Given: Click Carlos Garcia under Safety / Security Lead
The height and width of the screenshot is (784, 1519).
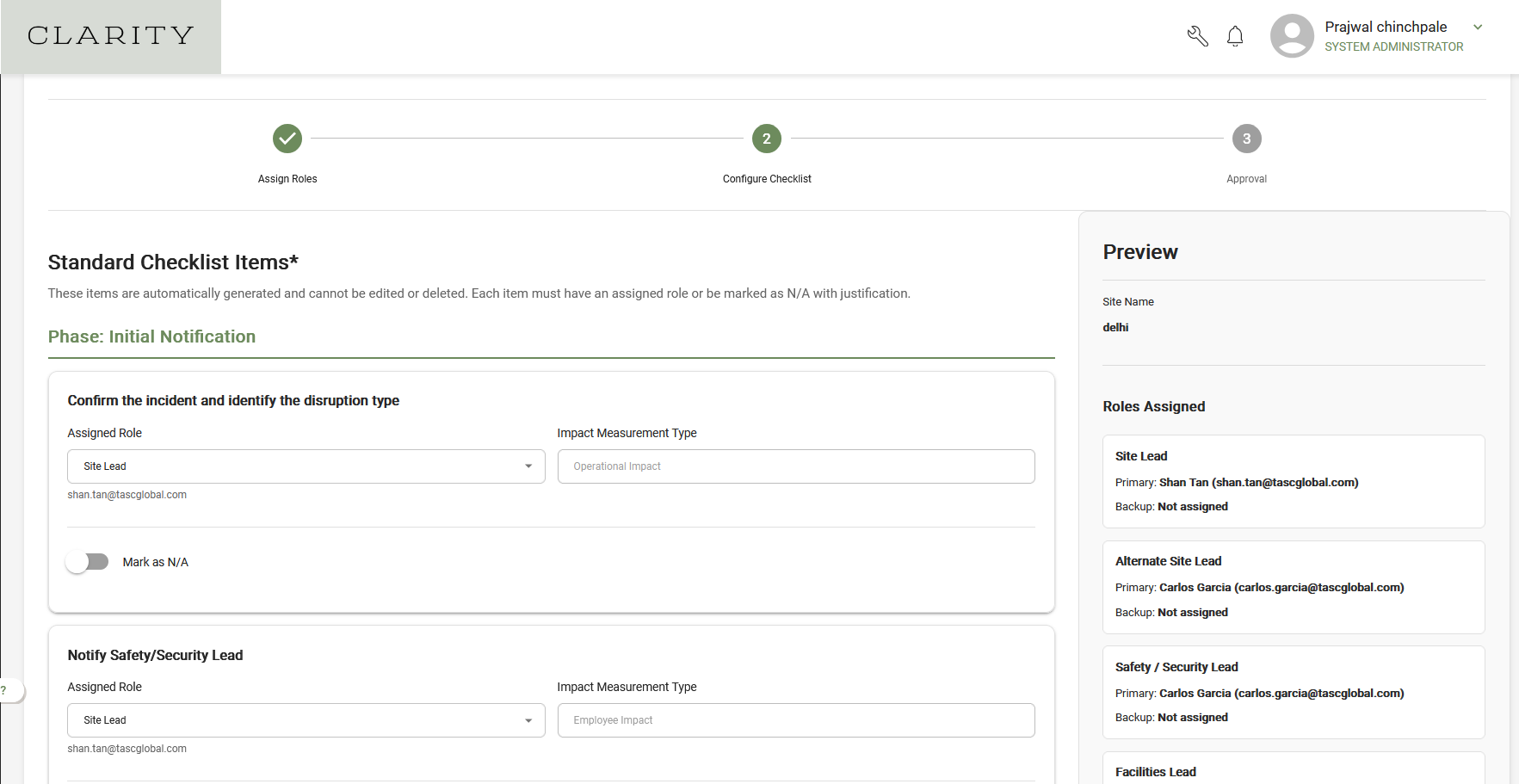Looking at the screenshot, I should click(x=1281, y=694).
